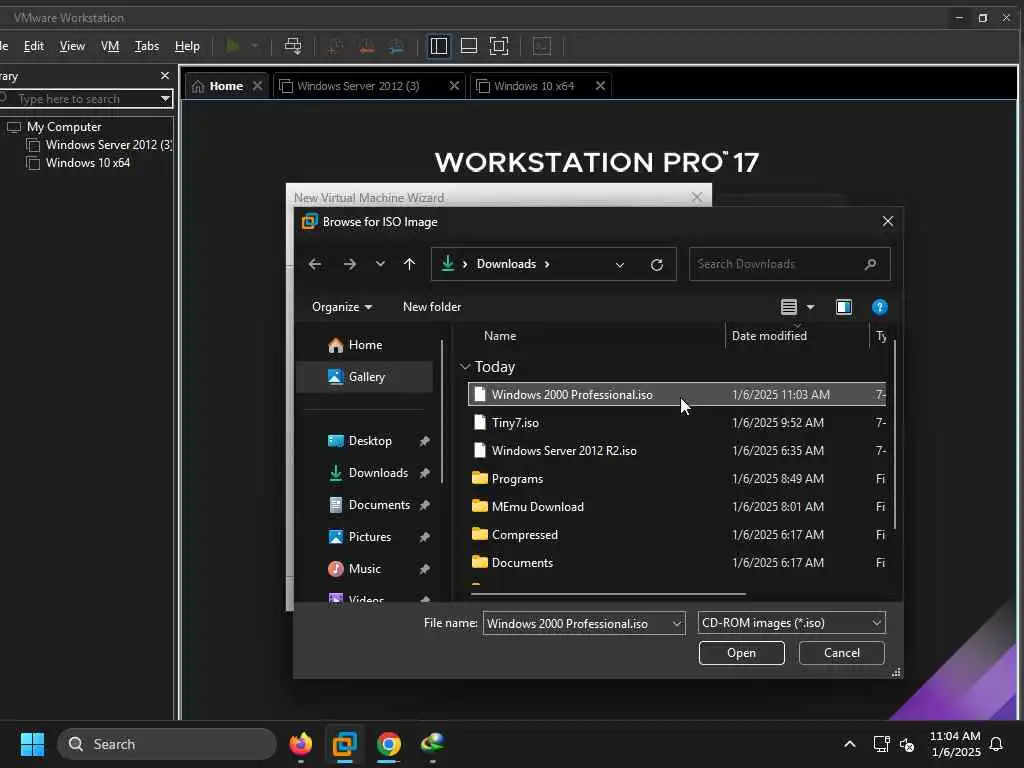
Task: Open the Organize dropdown menu
Action: pos(342,307)
